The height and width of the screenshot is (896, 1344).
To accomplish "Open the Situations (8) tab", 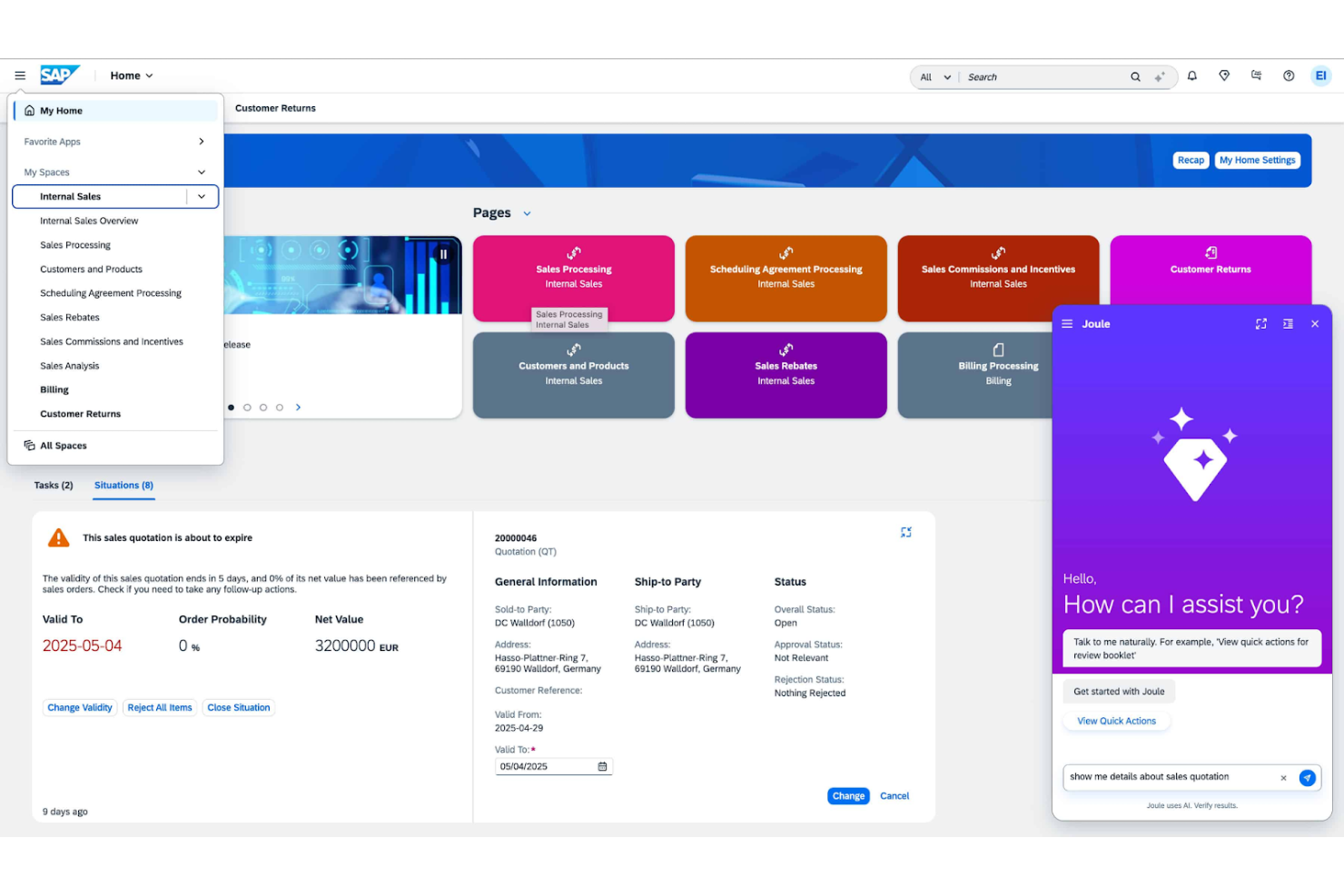I will tap(123, 486).
